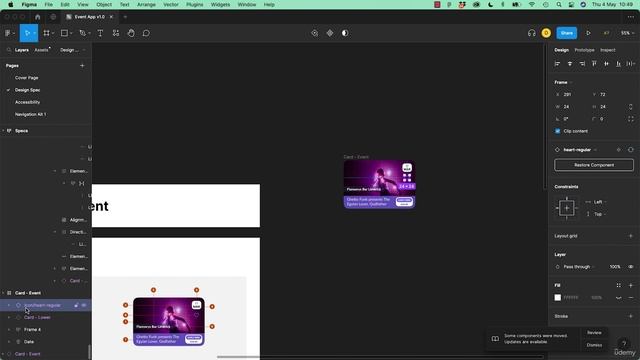Switch to the Assets tab
The width and height of the screenshot is (640, 360).
41,50
